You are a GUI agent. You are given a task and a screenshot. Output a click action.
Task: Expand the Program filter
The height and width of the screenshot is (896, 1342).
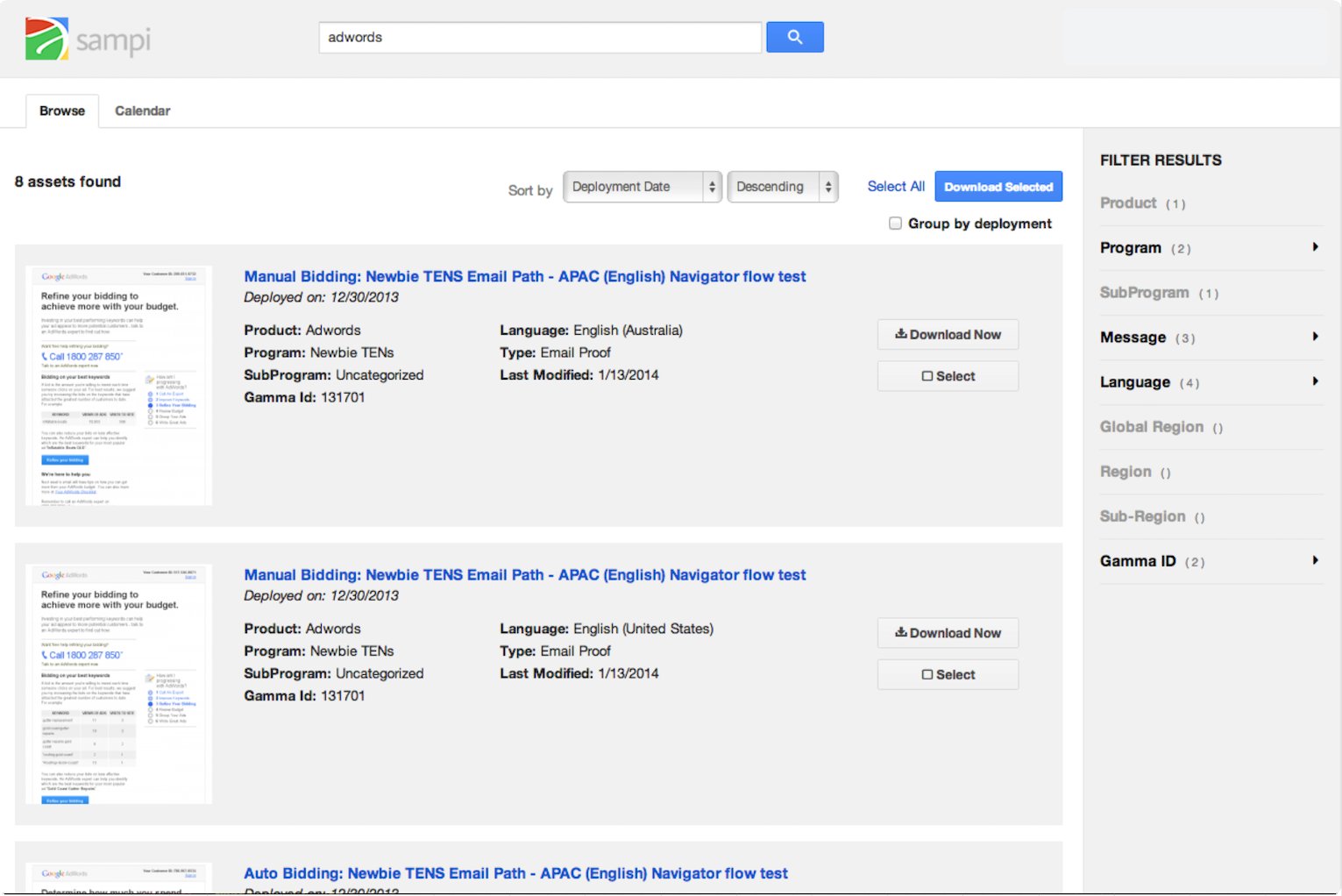pos(1315,247)
